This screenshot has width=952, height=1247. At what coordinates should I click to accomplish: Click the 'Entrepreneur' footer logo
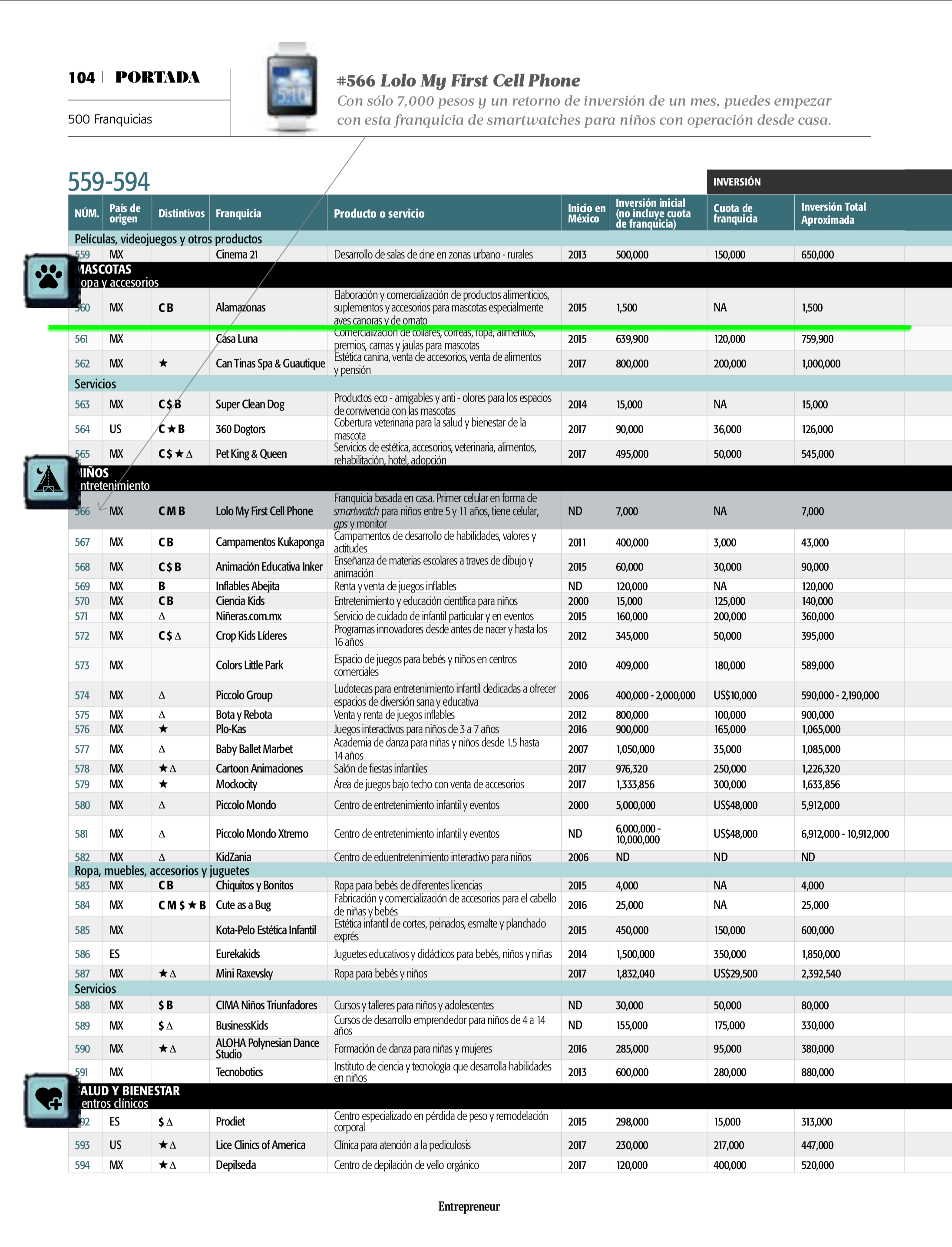tap(469, 1206)
